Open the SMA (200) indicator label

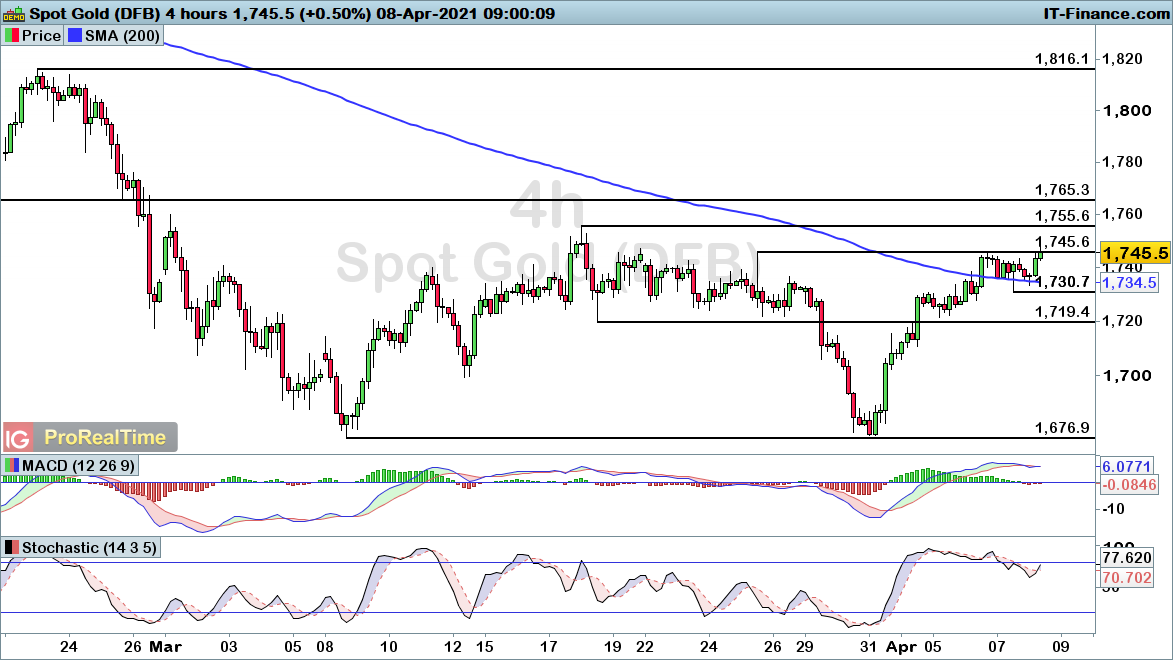(122, 35)
